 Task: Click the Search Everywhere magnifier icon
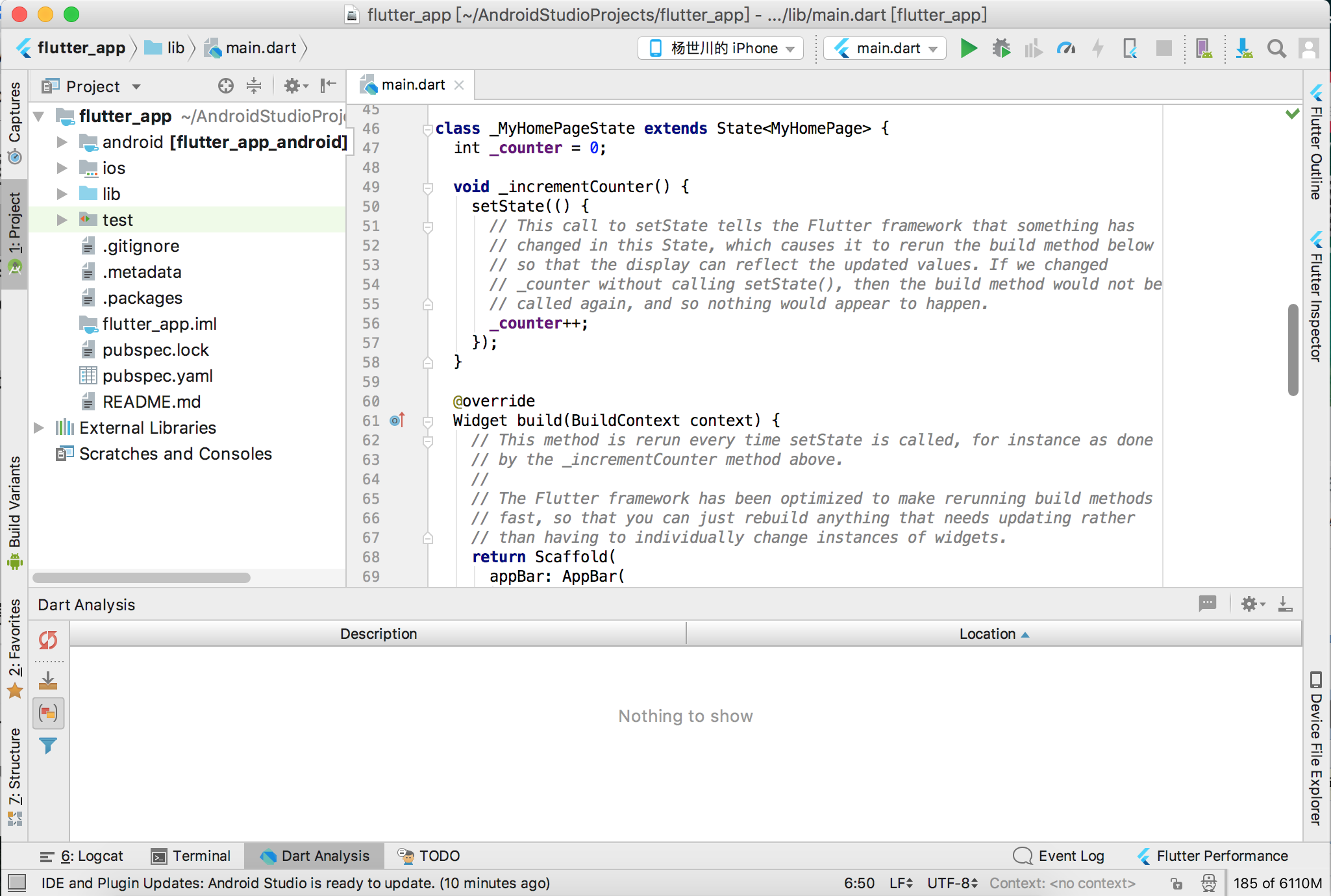pos(1276,48)
